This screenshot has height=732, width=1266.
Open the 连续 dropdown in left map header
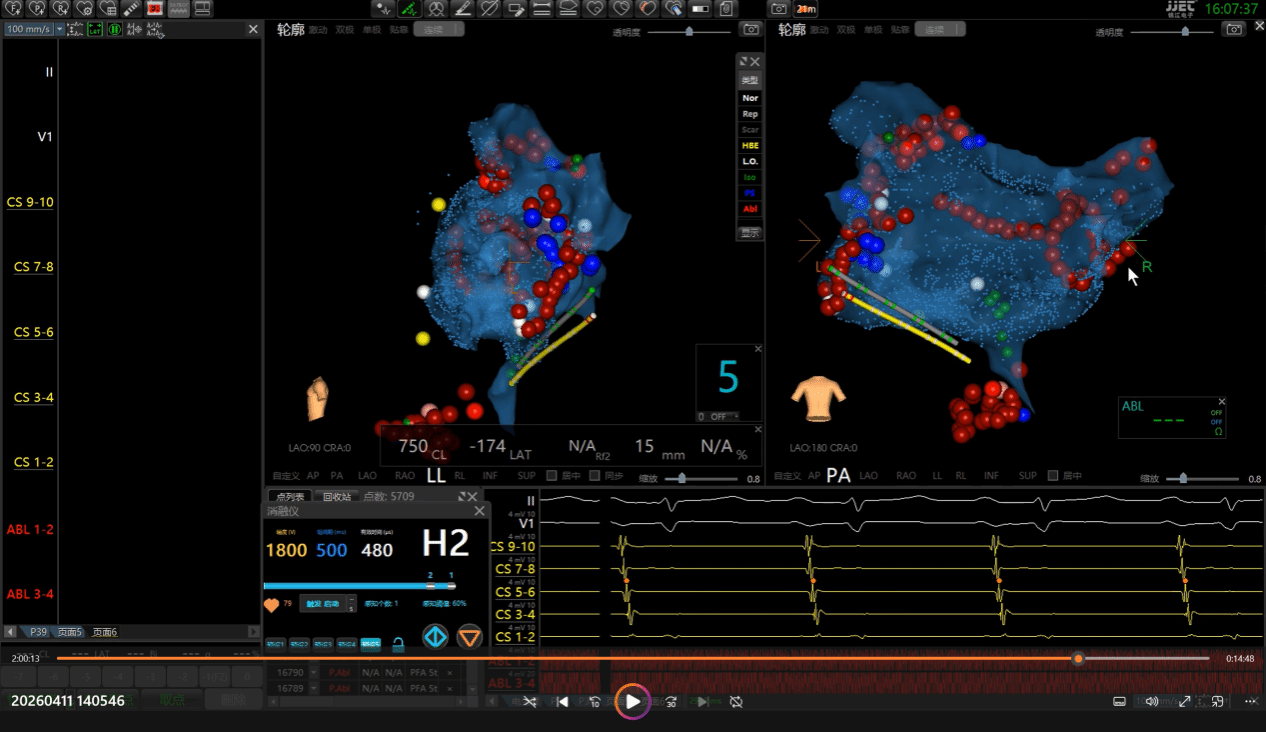(439, 30)
